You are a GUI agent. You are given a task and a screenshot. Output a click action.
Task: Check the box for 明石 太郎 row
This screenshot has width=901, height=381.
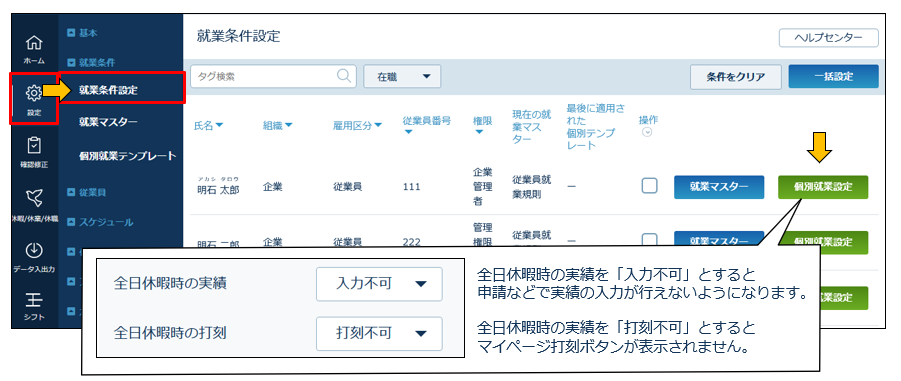[x=649, y=186]
